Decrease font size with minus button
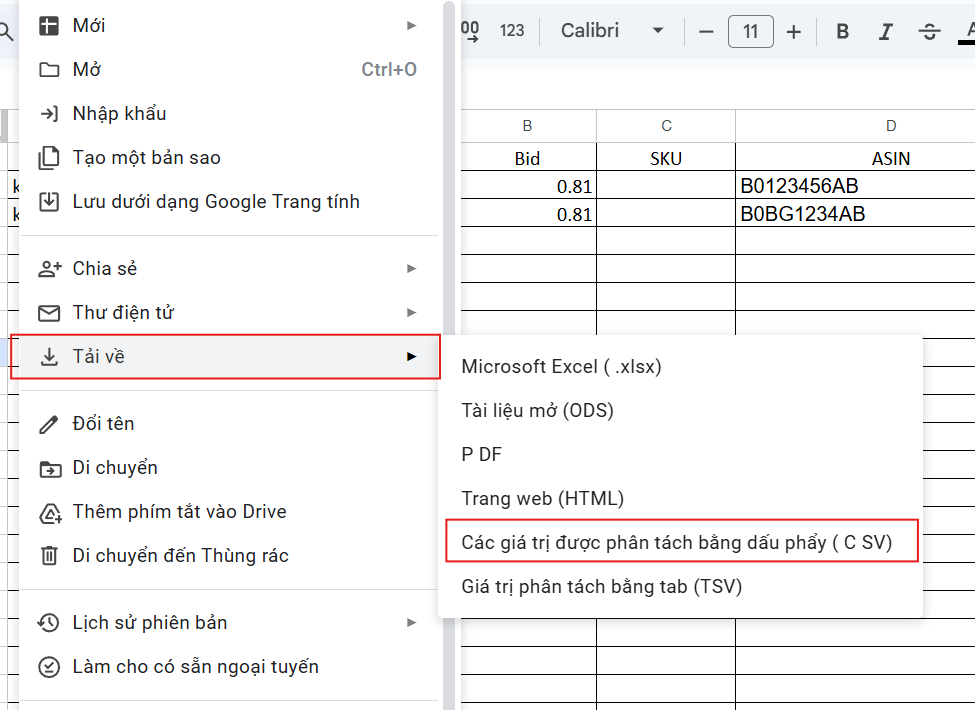Screen dimensions: 975x710 (706, 32)
